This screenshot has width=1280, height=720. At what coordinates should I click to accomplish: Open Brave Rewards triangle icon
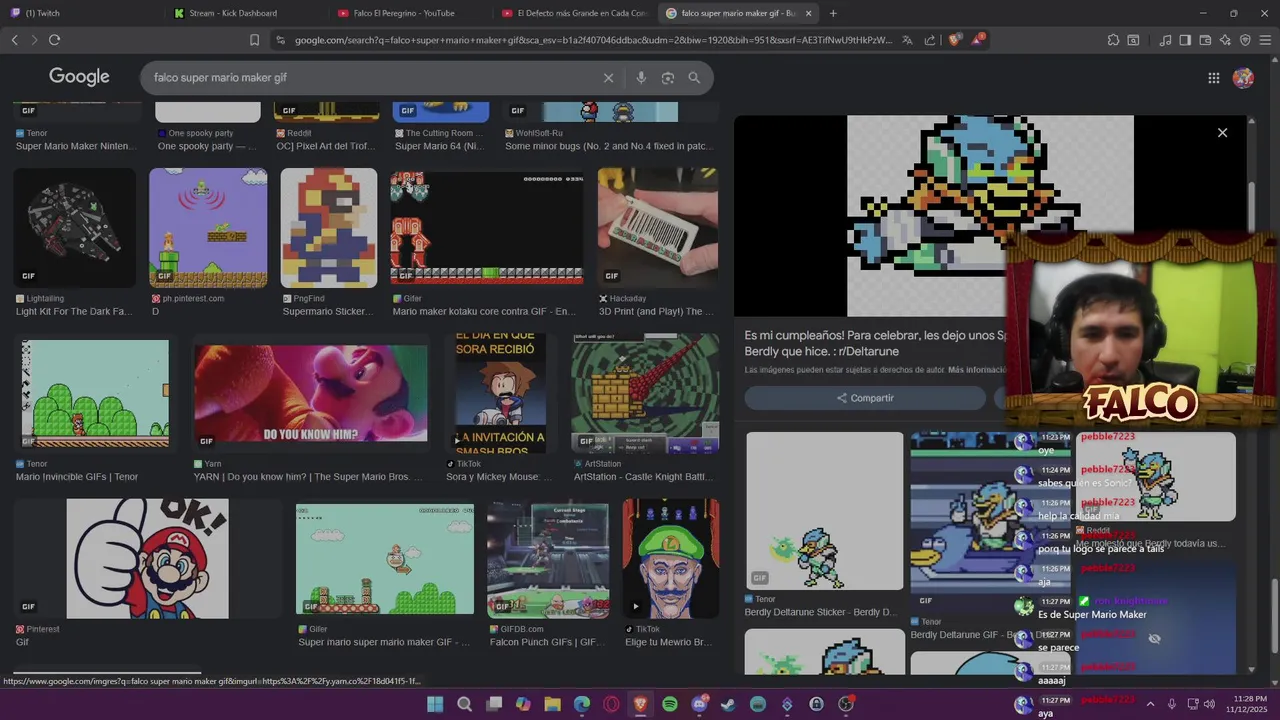click(979, 40)
